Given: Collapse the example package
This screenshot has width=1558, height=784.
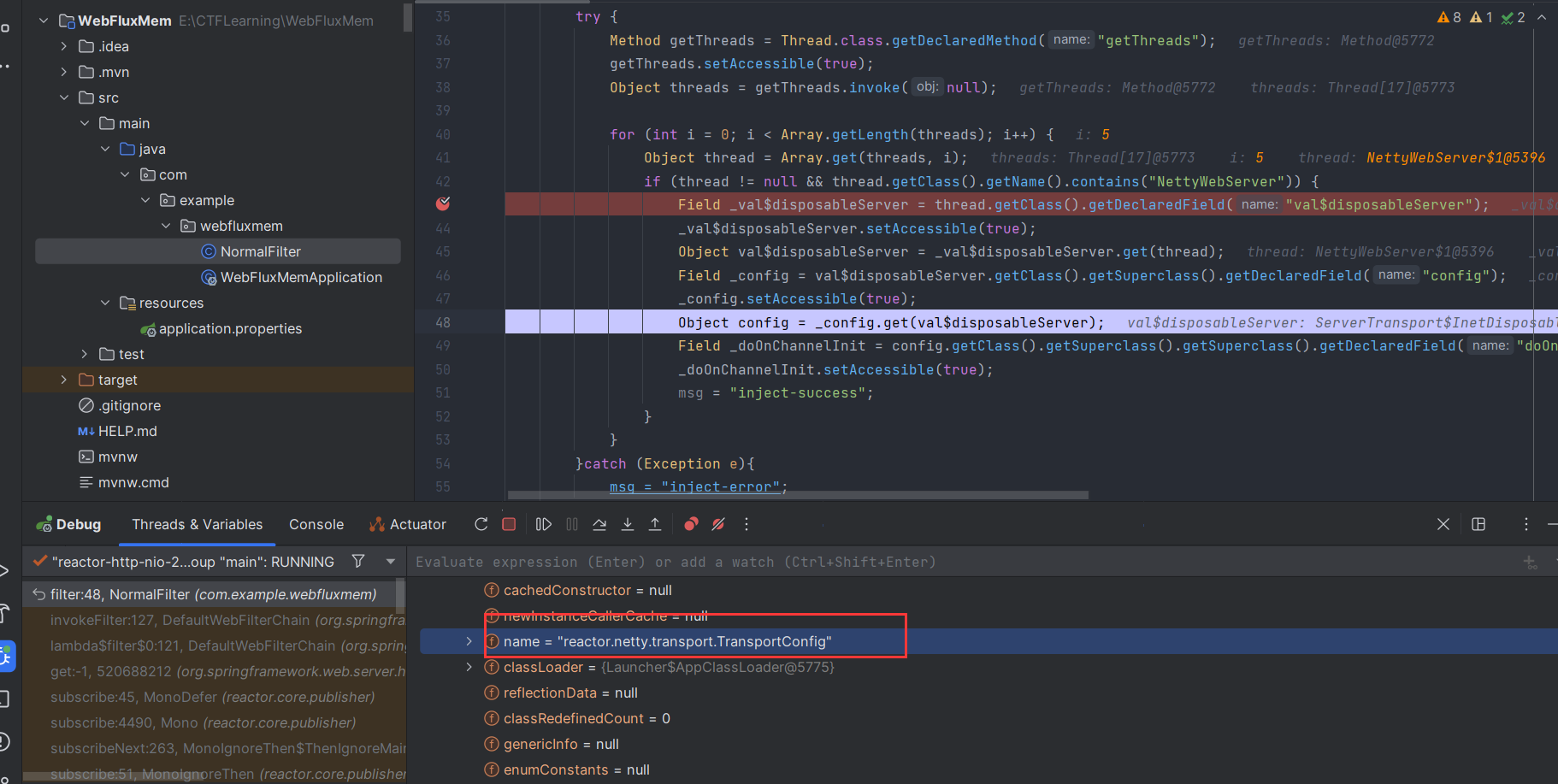Looking at the screenshot, I should point(145,200).
